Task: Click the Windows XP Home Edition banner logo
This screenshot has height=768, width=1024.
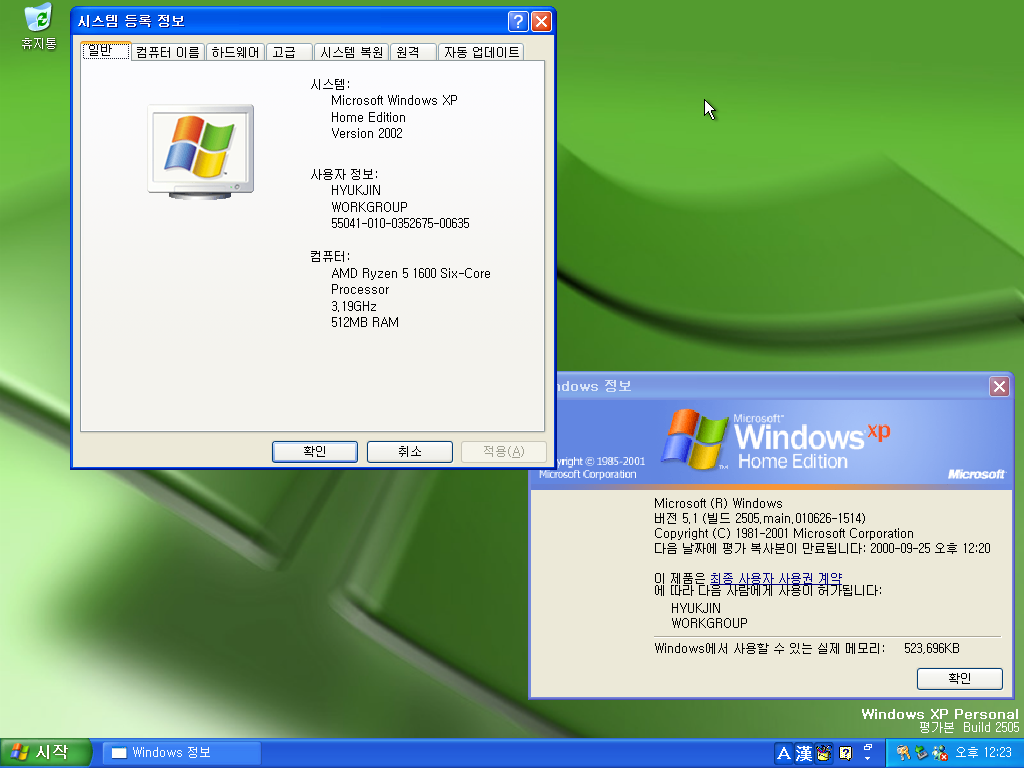Action: (776, 440)
